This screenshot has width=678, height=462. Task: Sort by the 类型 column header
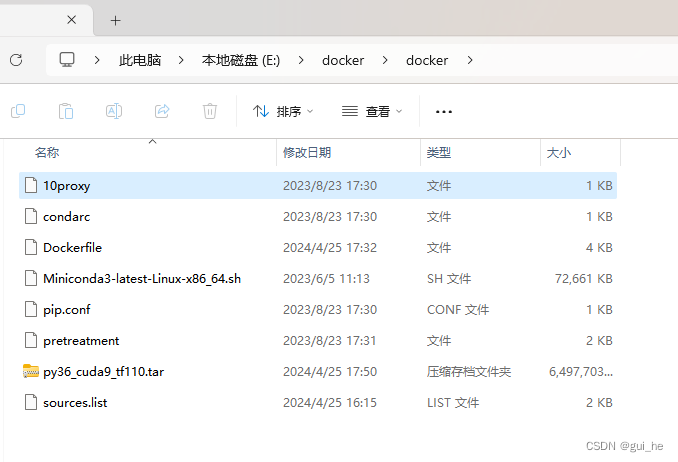point(439,152)
